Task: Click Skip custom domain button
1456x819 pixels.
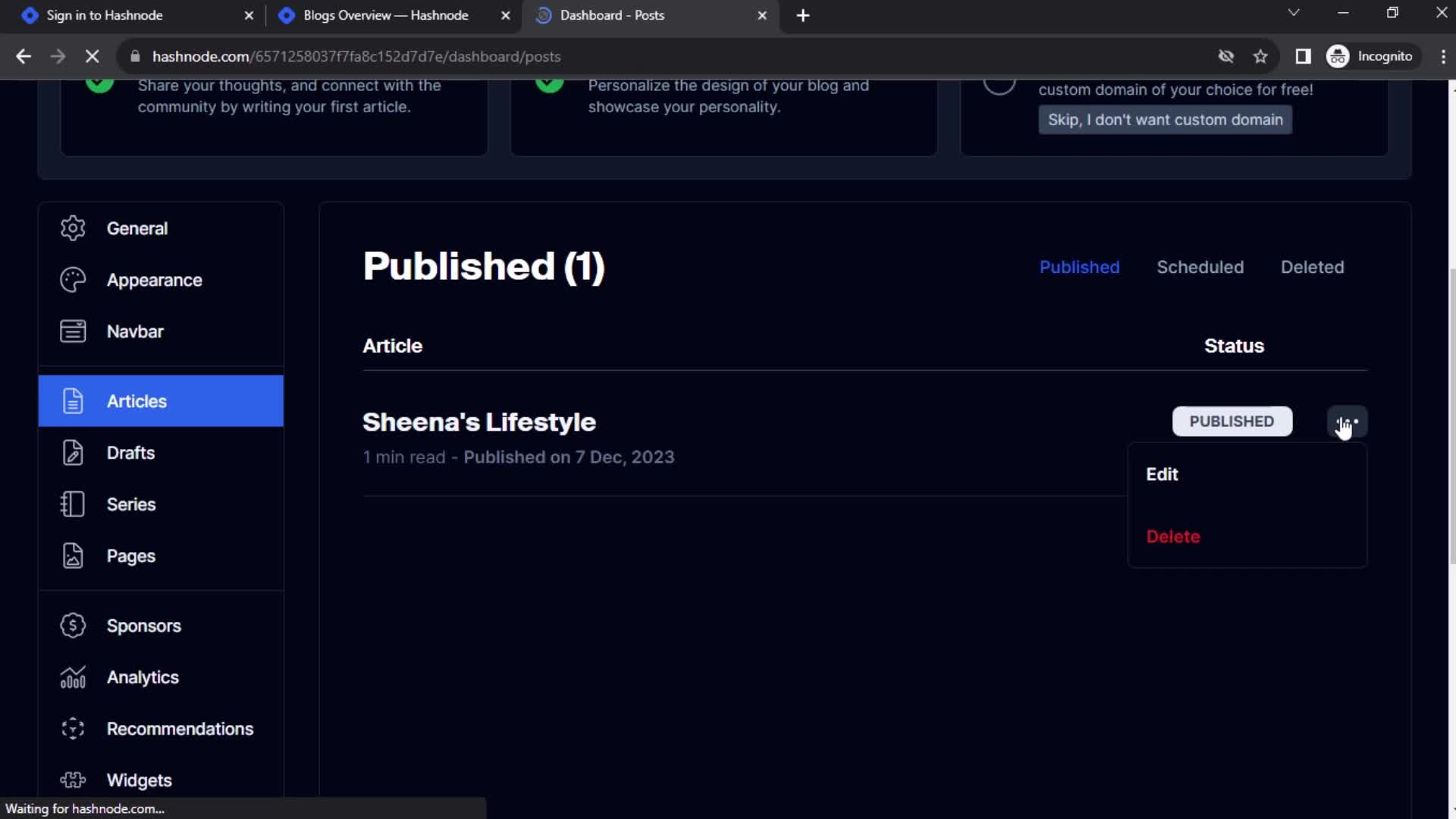Action: 1165,119
